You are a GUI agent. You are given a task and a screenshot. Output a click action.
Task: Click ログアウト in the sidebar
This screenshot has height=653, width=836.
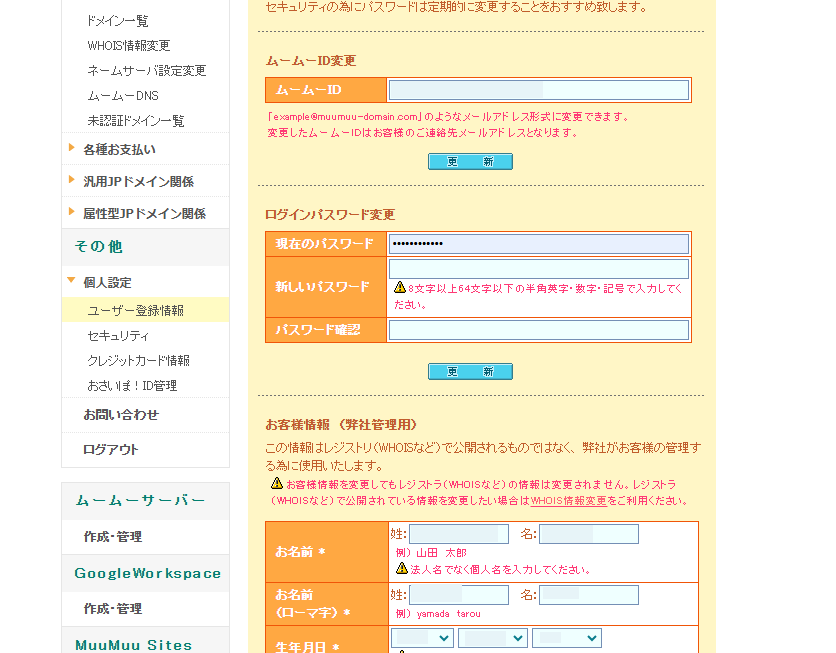pos(111,449)
